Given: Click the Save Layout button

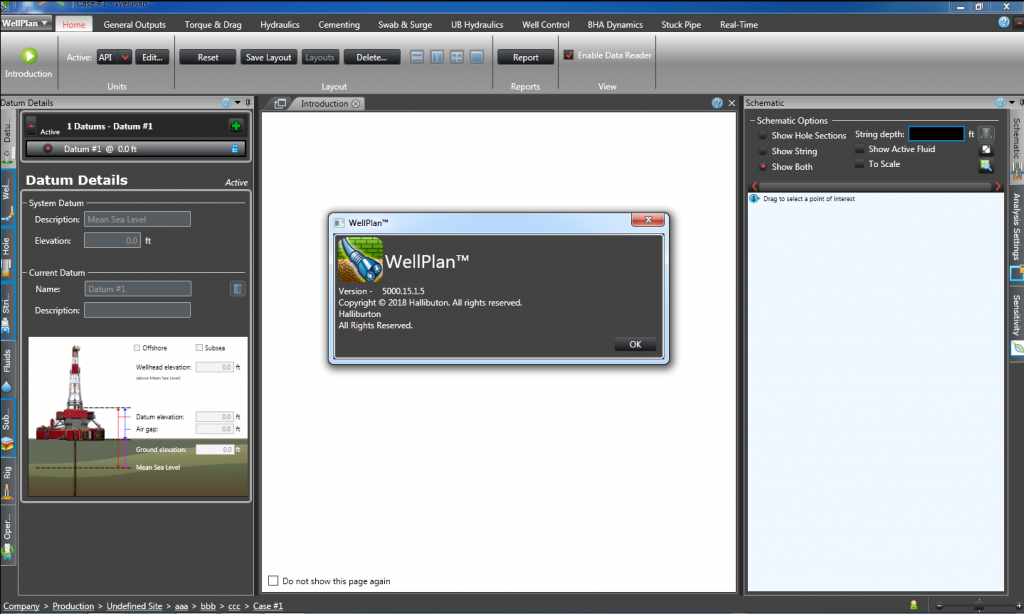Looking at the screenshot, I should click(268, 57).
